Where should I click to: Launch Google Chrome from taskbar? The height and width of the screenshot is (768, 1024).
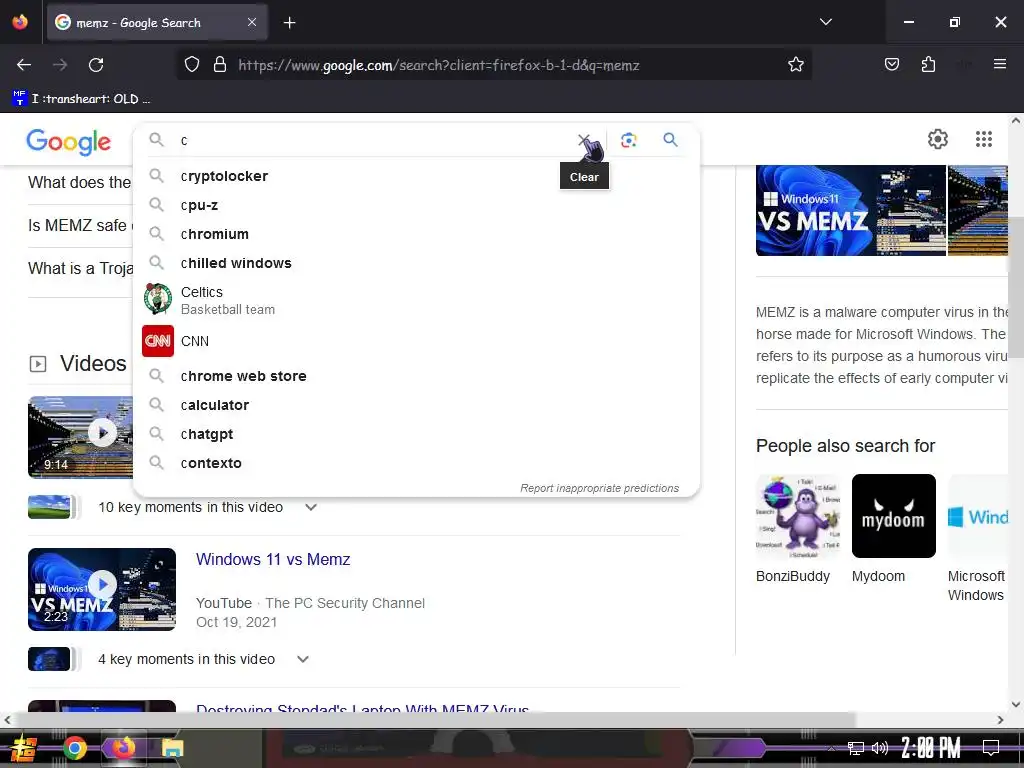[74, 748]
